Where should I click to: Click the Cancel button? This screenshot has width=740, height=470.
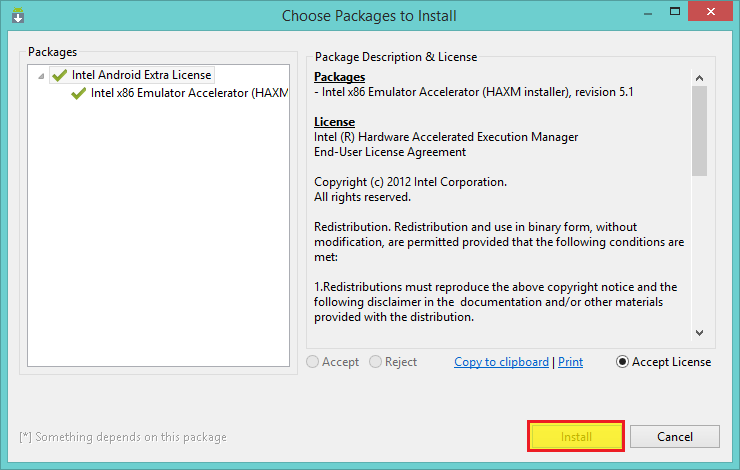(675, 436)
